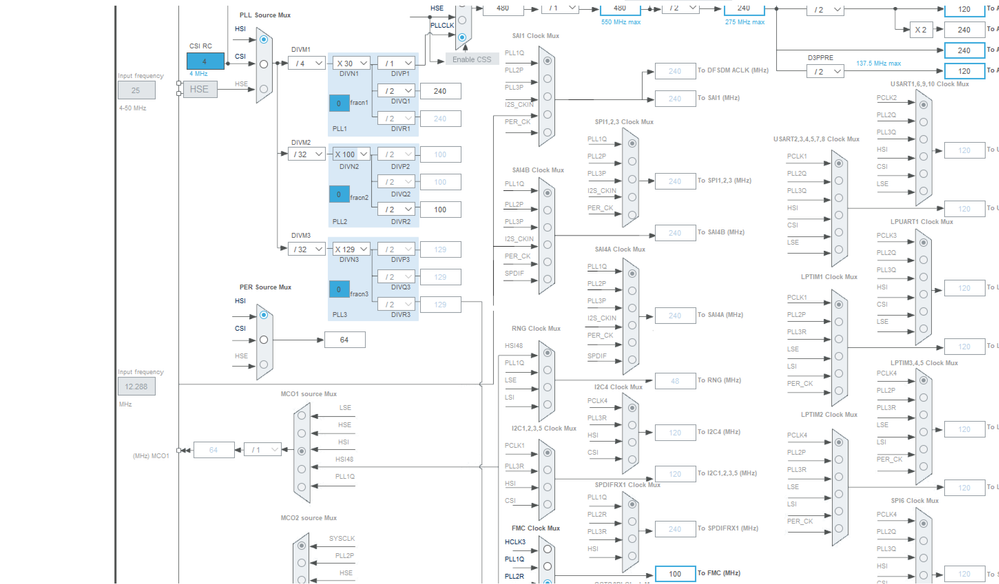Open the DIVN3 X 129 multiplier dropdown

click(x=351, y=249)
